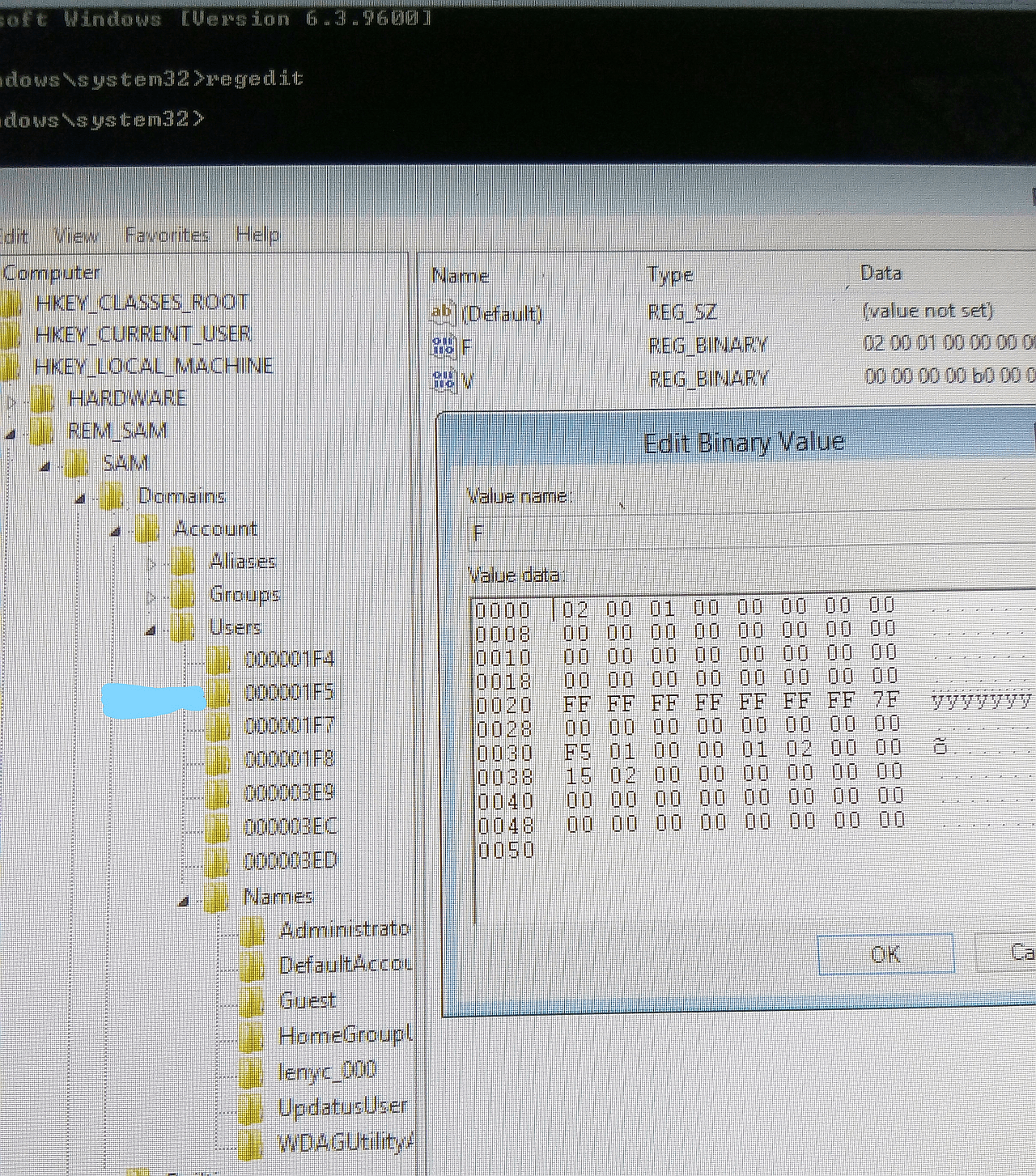Viewport: 1036px width, 1176px height.
Task: Select the Names folder icon
Action: 216,898
